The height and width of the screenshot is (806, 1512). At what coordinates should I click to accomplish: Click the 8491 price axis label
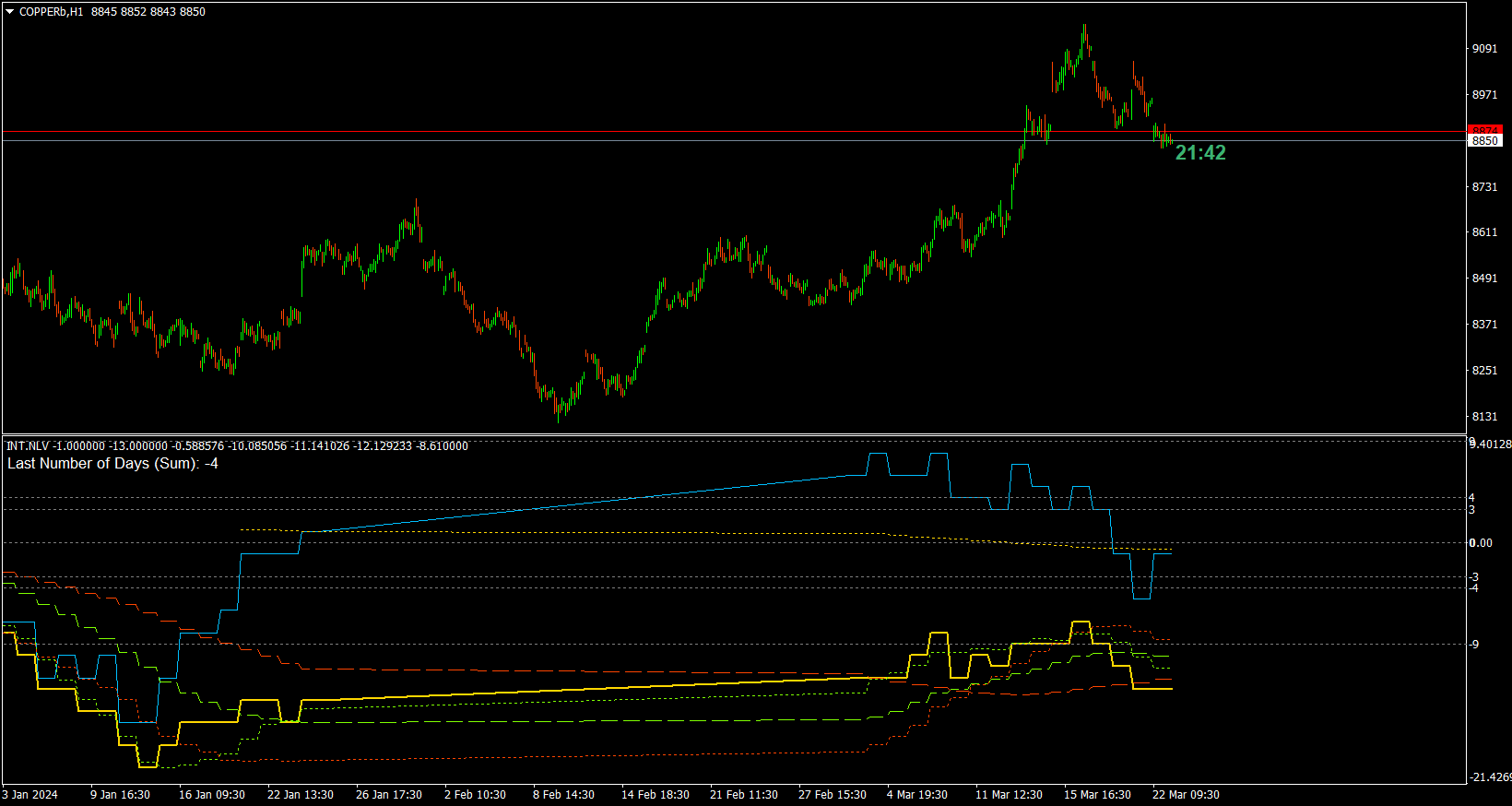pos(1484,279)
